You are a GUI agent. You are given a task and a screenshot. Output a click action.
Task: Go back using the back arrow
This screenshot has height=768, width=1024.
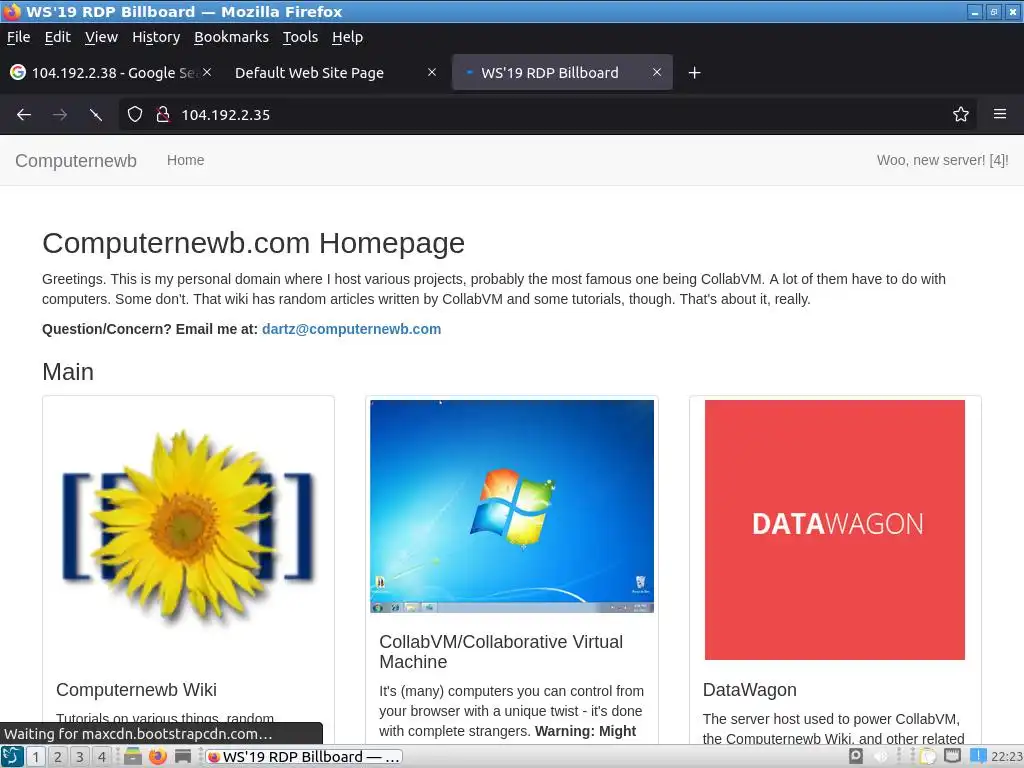(x=24, y=115)
